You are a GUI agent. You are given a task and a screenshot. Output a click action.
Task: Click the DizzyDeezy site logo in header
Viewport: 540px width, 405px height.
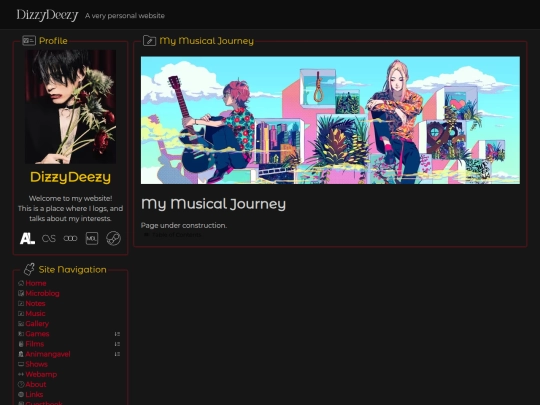tap(48, 15)
